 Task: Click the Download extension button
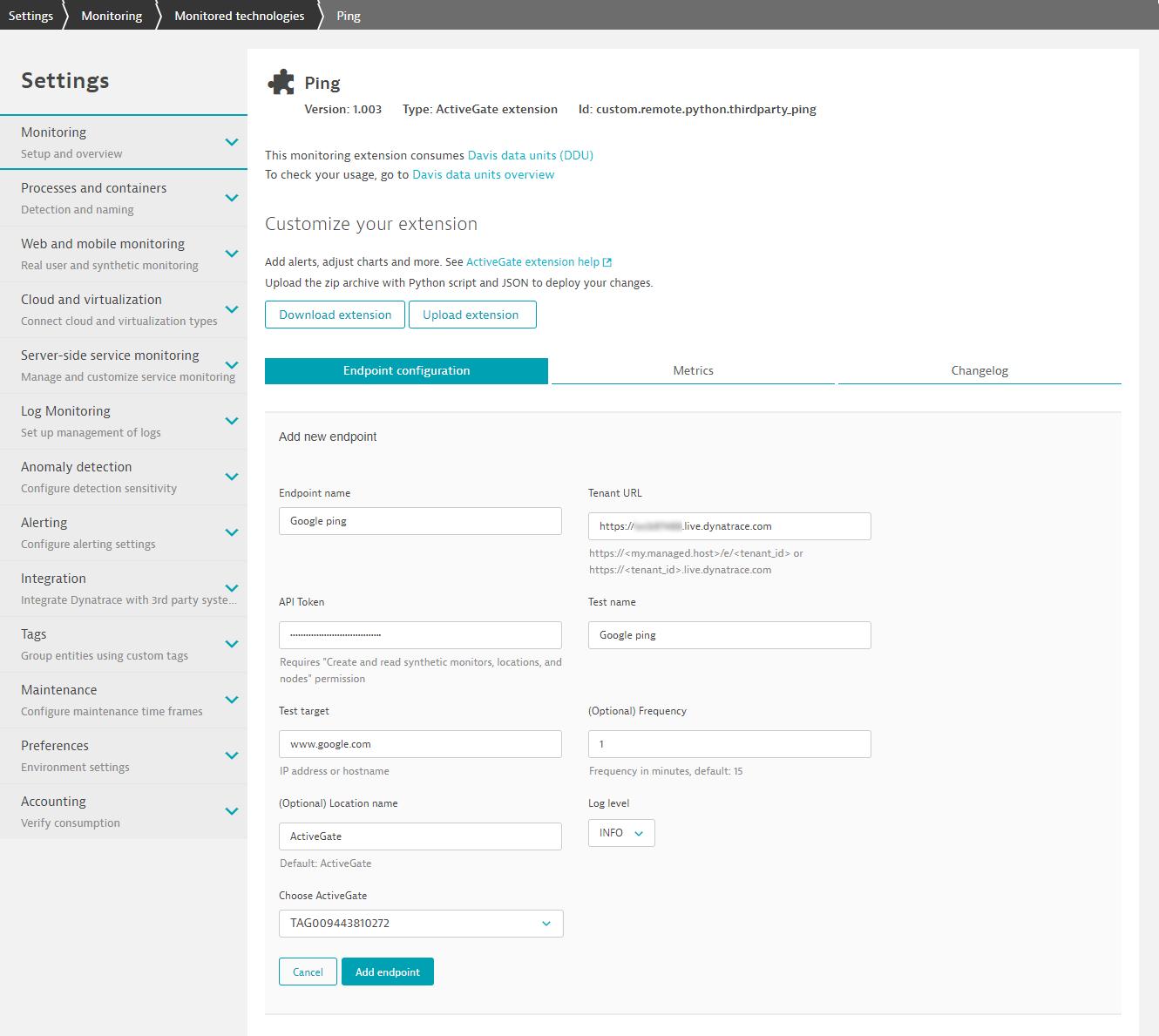(335, 315)
